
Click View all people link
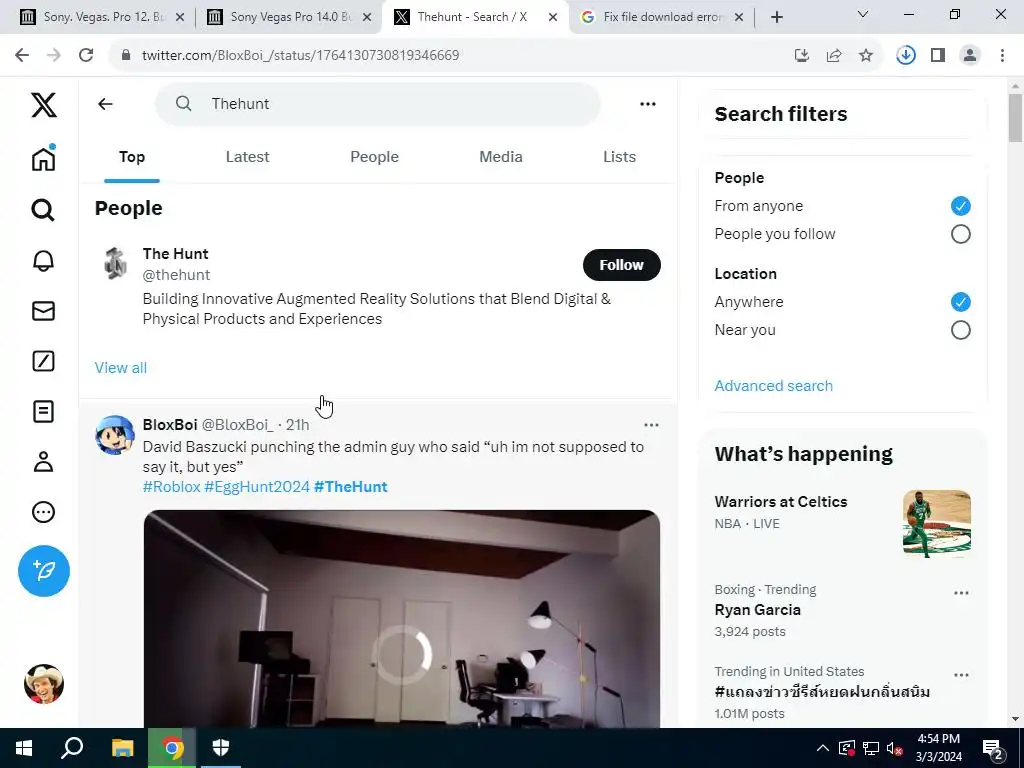[x=121, y=368]
